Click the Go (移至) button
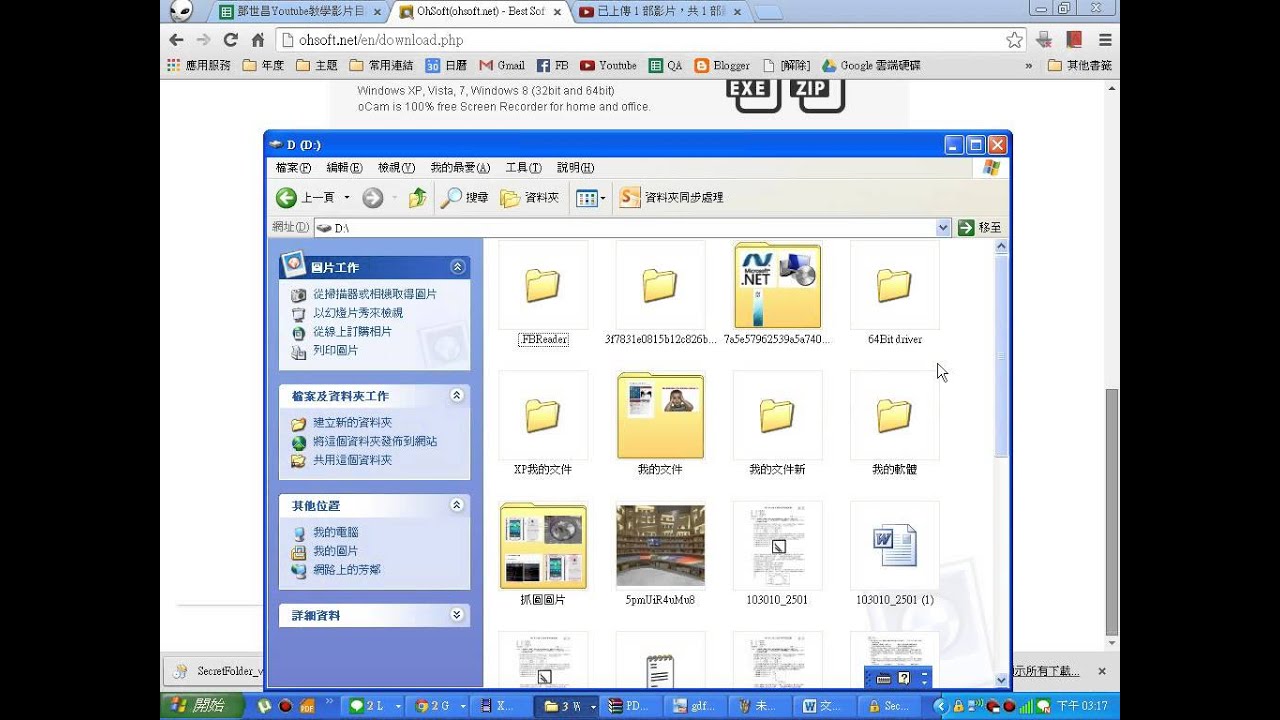This screenshot has height=720, width=1280. pos(980,228)
